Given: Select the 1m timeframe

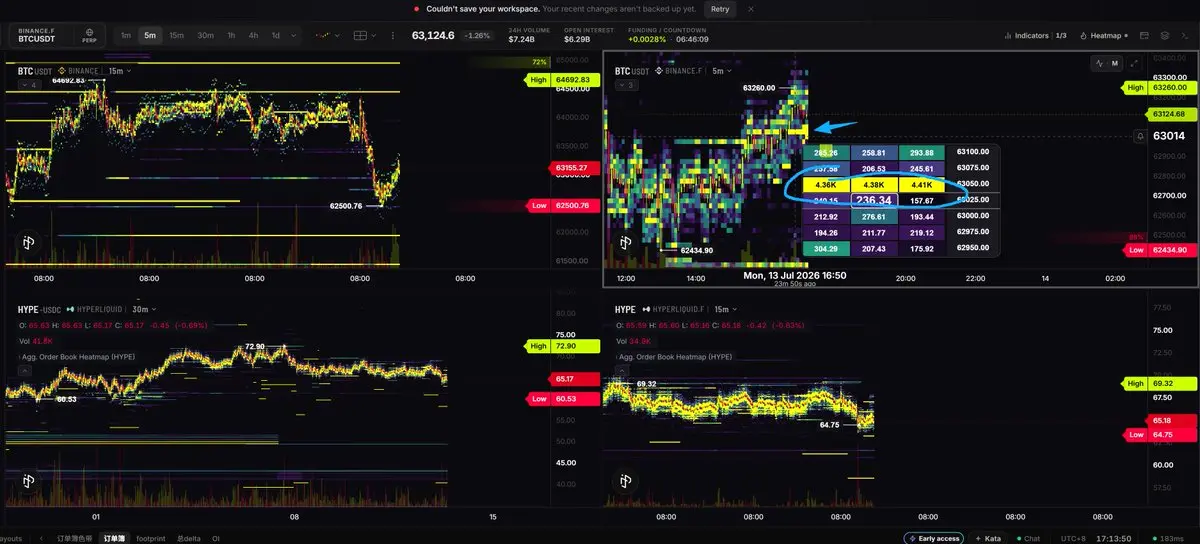Looking at the screenshot, I should point(126,35).
